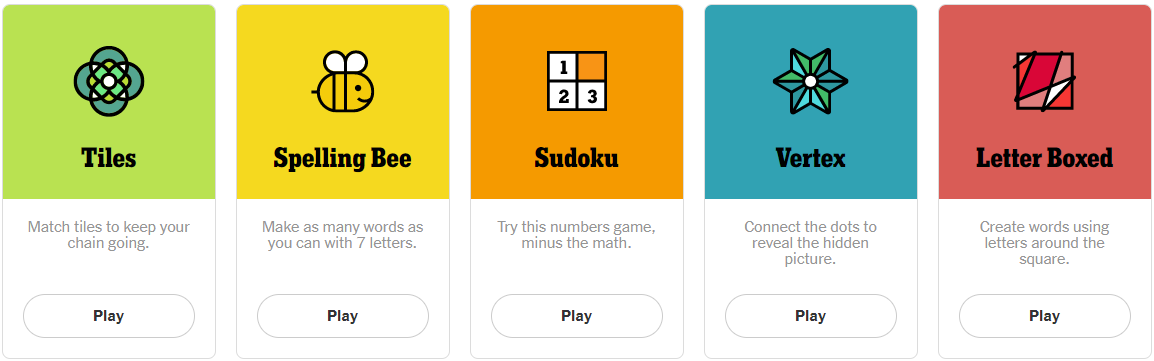Click "Make as many words" description text
This screenshot has height=361, width=1154.
coord(343,235)
